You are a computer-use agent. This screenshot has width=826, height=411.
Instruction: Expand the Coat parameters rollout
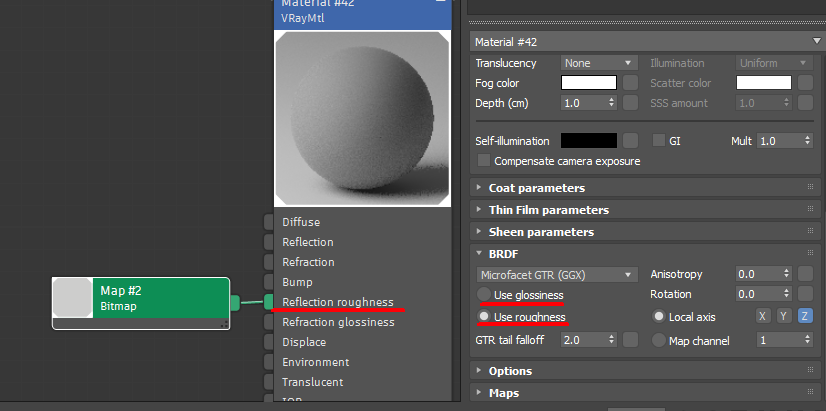[536, 188]
